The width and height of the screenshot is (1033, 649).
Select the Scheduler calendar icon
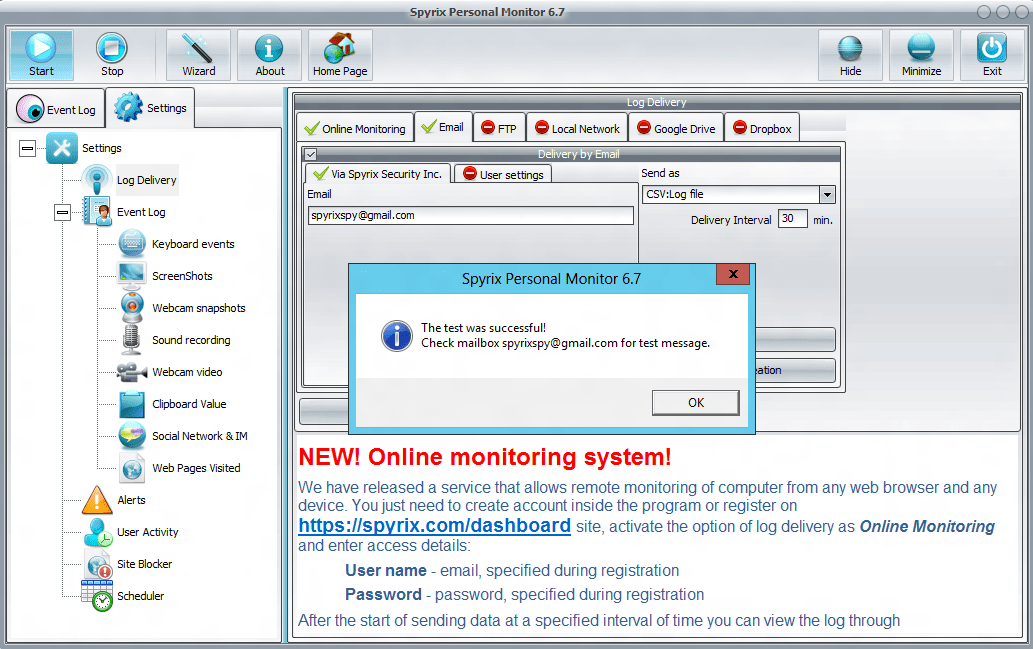(98, 596)
